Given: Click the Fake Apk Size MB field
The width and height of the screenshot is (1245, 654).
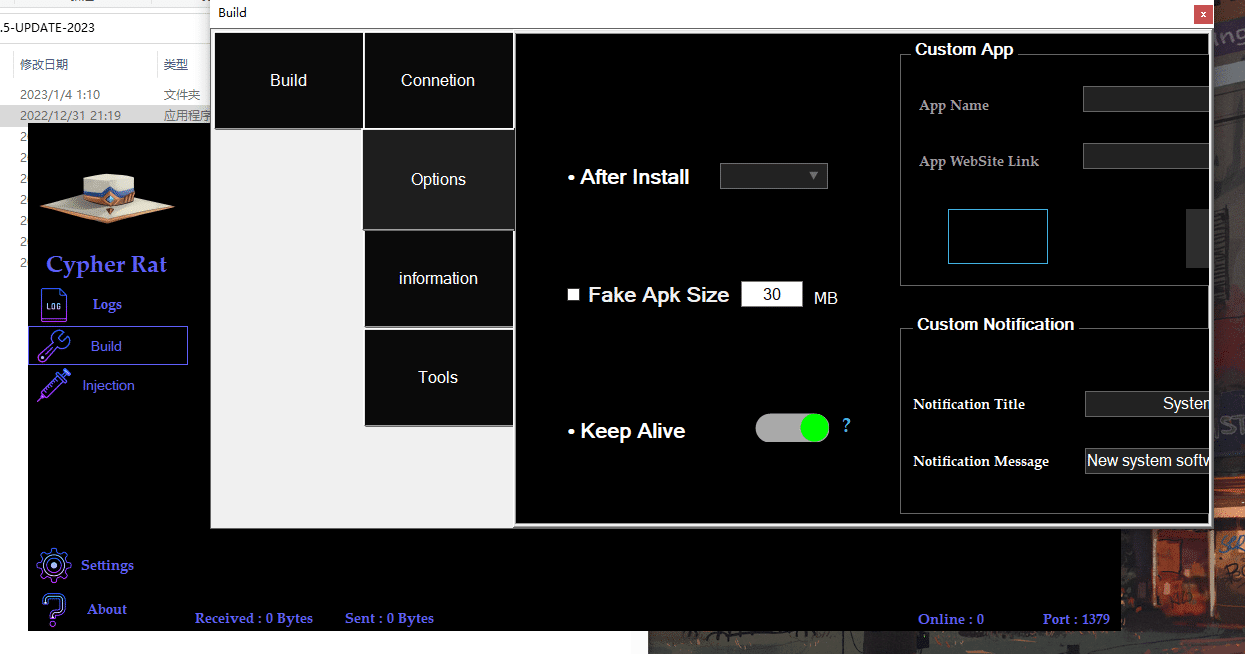Looking at the screenshot, I should tap(772, 294).
